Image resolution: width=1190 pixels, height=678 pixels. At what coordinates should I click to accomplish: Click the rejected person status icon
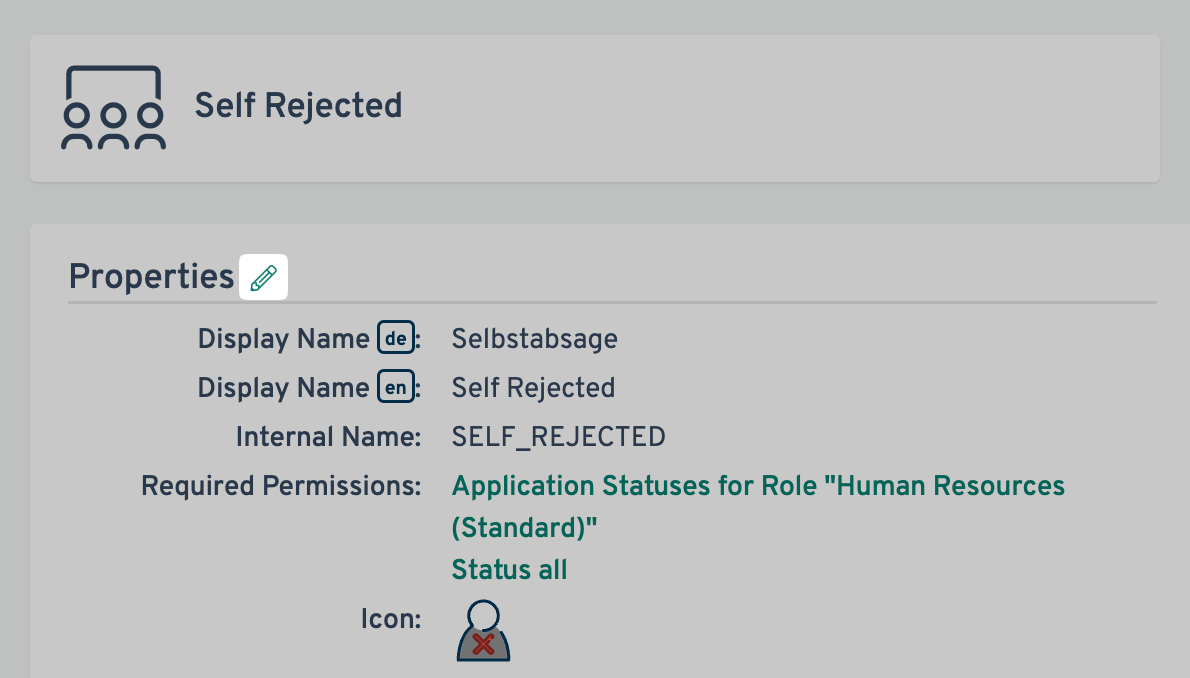coord(483,631)
